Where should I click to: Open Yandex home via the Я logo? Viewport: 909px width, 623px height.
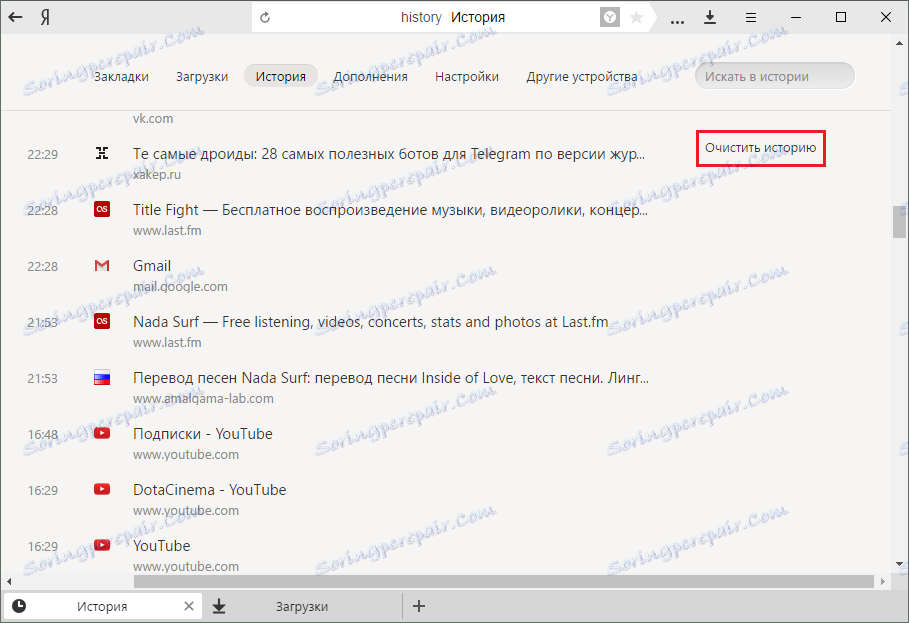[x=45, y=17]
